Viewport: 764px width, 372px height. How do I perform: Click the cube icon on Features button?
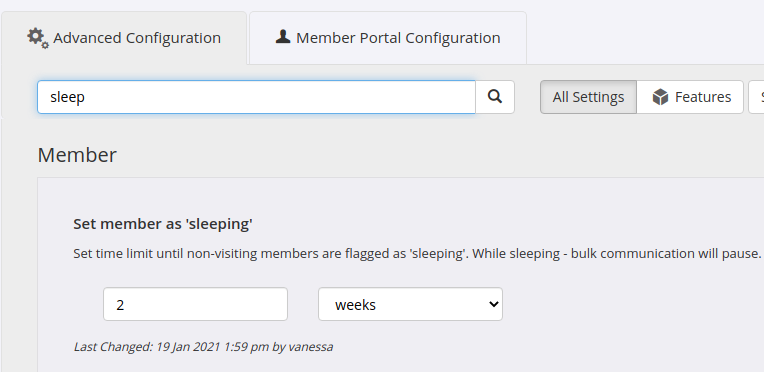660,97
